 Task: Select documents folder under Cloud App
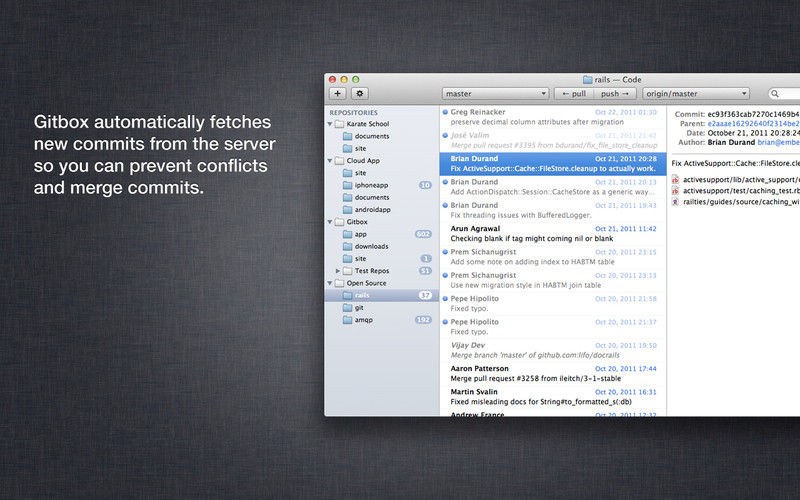point(382,197)
